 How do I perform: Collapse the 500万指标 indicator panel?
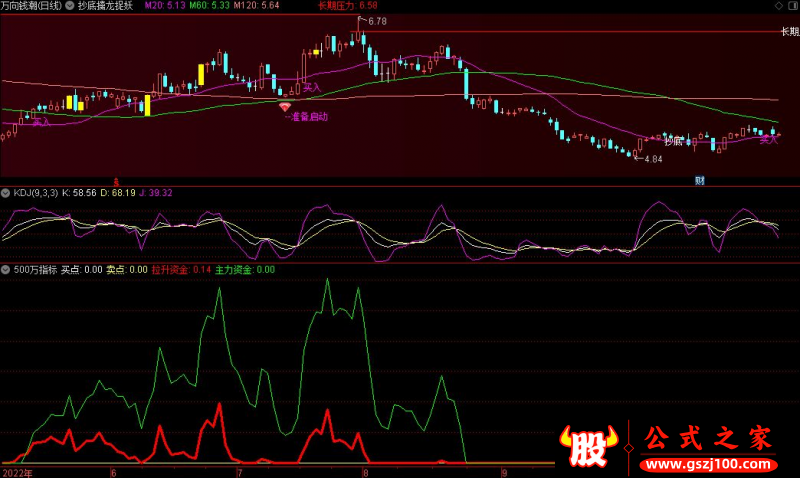(x=6, y=269)
